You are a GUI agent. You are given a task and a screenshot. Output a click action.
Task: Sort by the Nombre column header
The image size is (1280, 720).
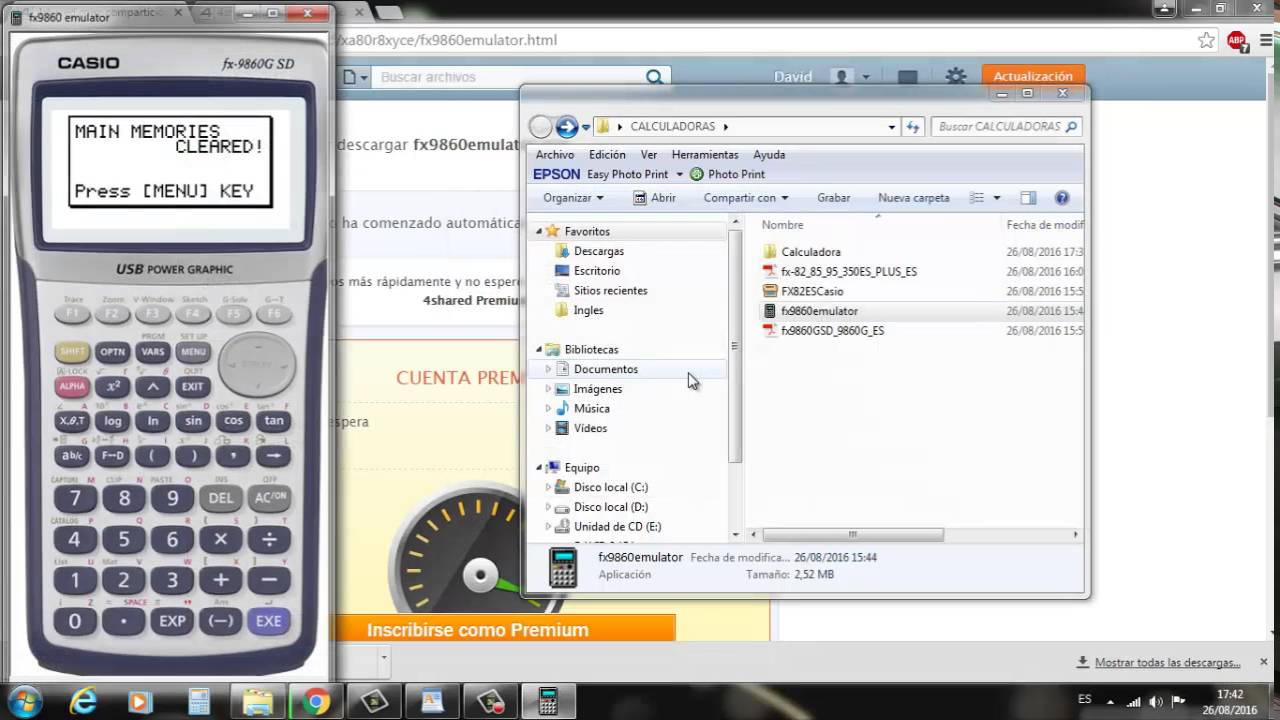[x=782, y=225]
